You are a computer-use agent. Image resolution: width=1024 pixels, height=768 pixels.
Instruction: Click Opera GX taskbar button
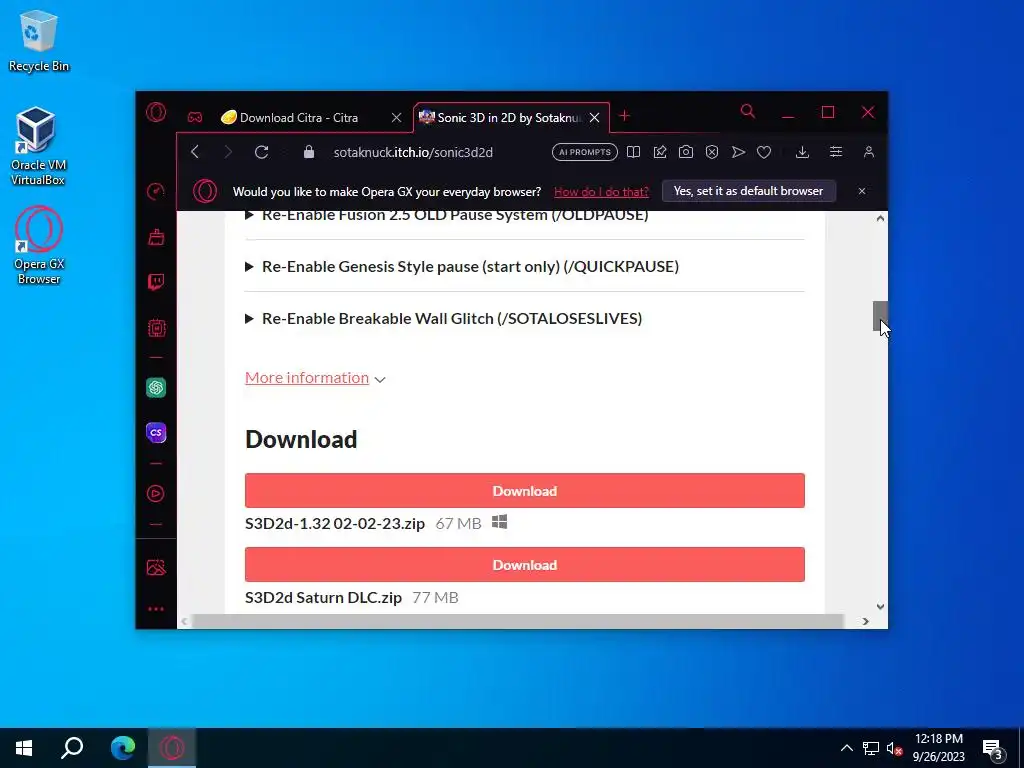pos(172,748)
